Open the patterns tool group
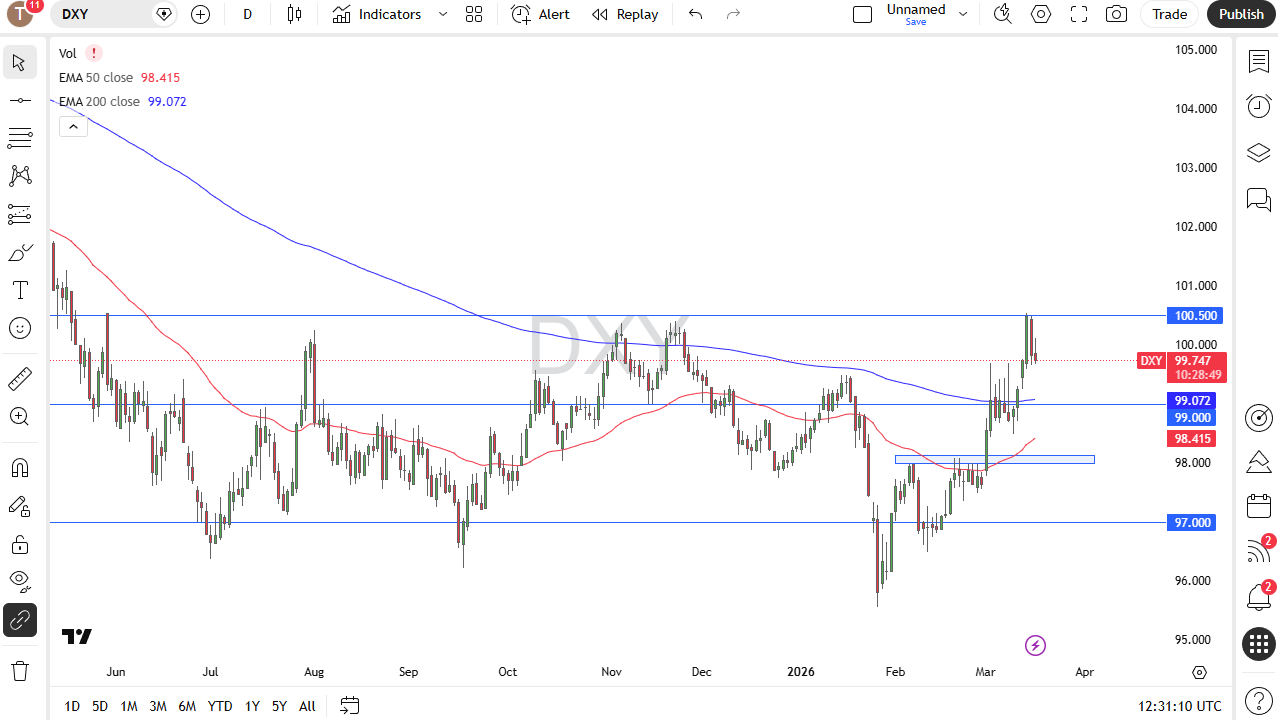1278x720 pixels. pyautogui.click(x=19, y=176)
